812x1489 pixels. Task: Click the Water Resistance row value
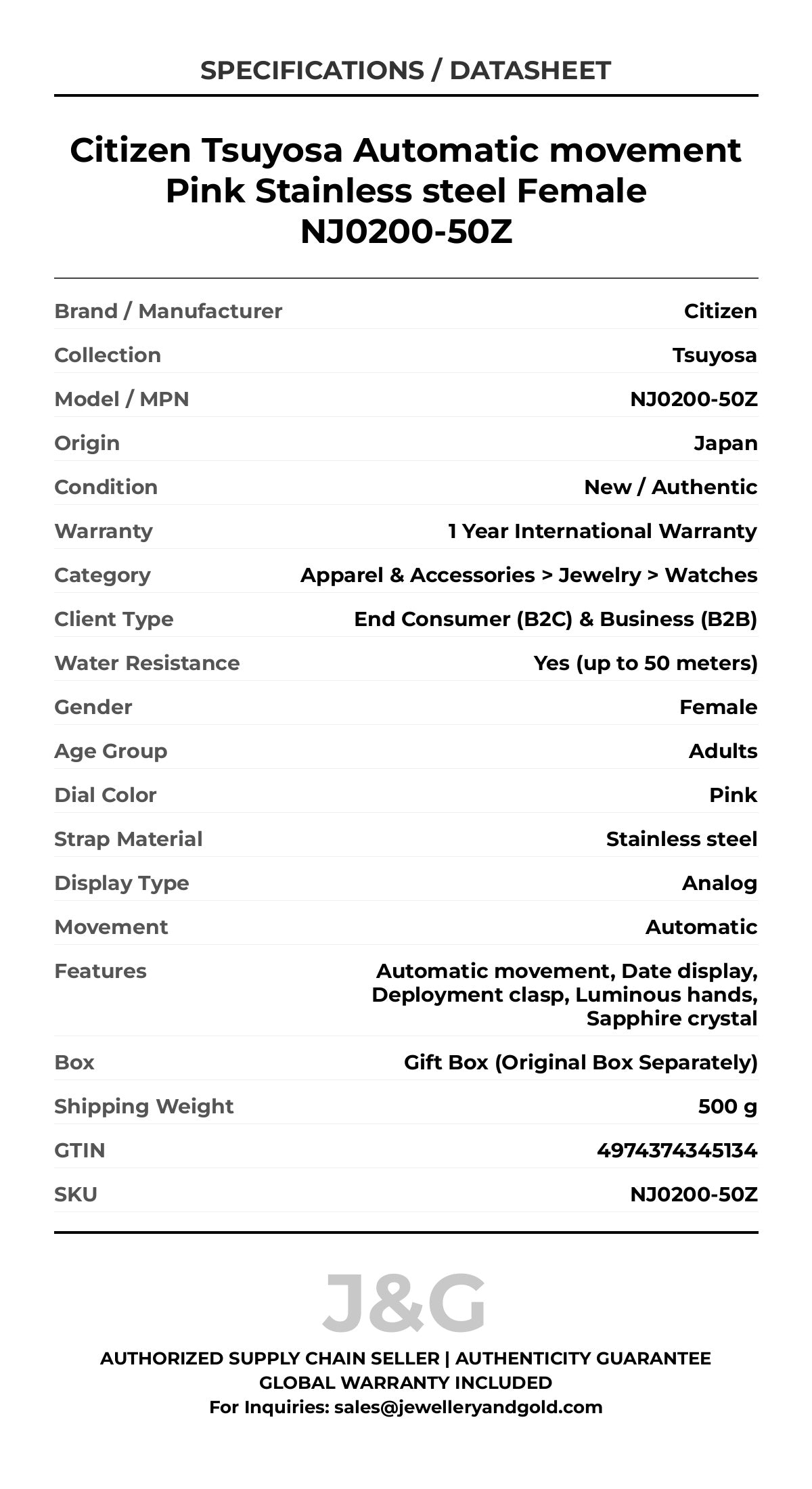645,663
